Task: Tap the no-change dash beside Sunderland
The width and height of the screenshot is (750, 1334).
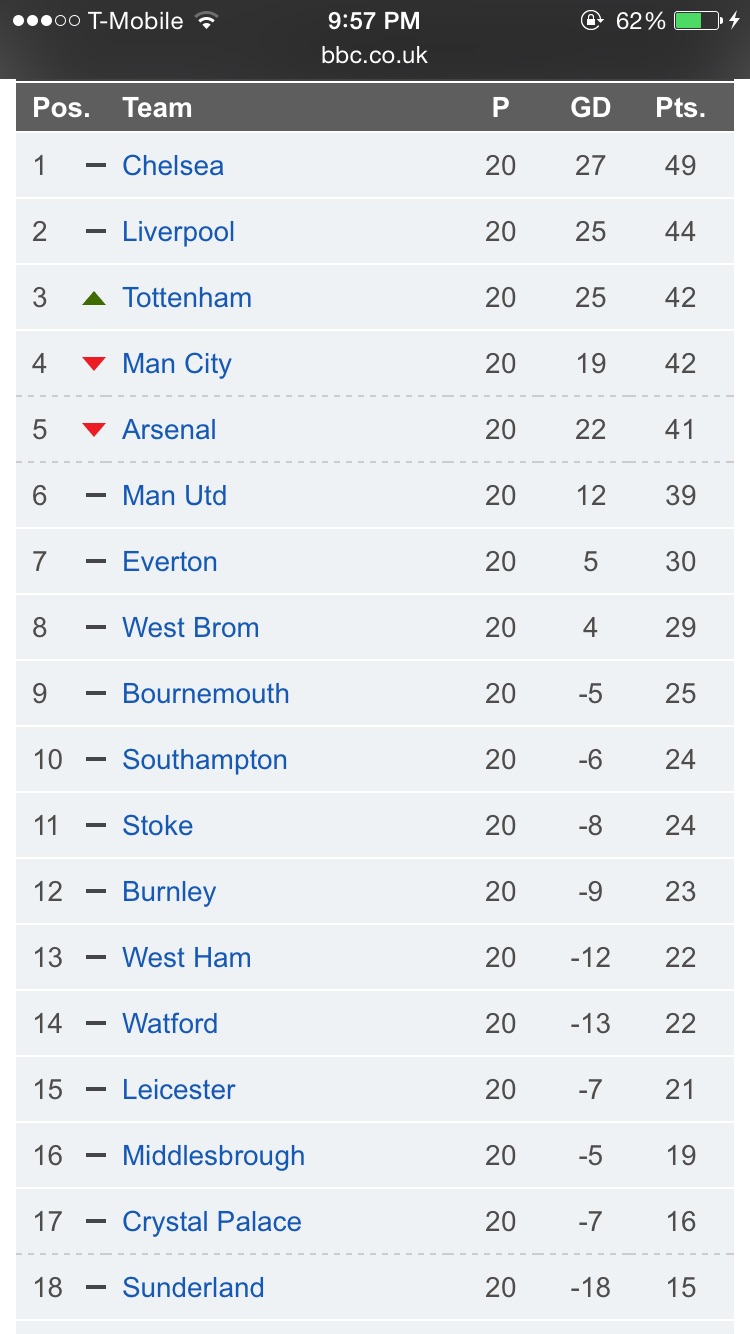Action: point(95,1287)
